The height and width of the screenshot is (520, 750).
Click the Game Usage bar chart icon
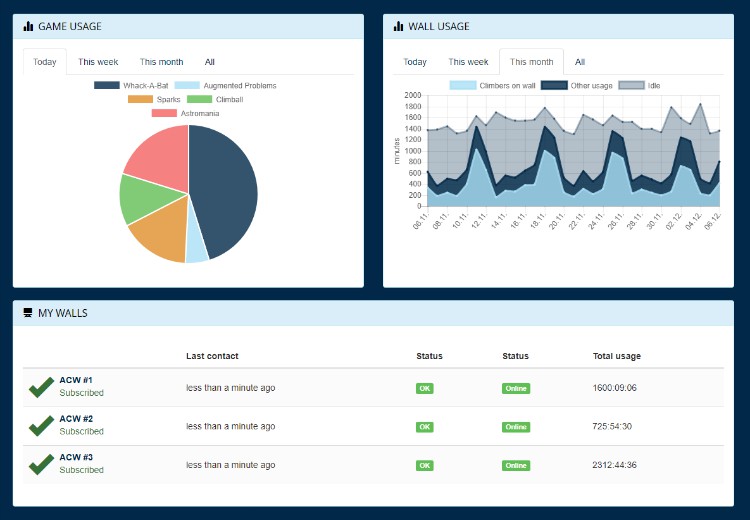[x=28, y=26]
